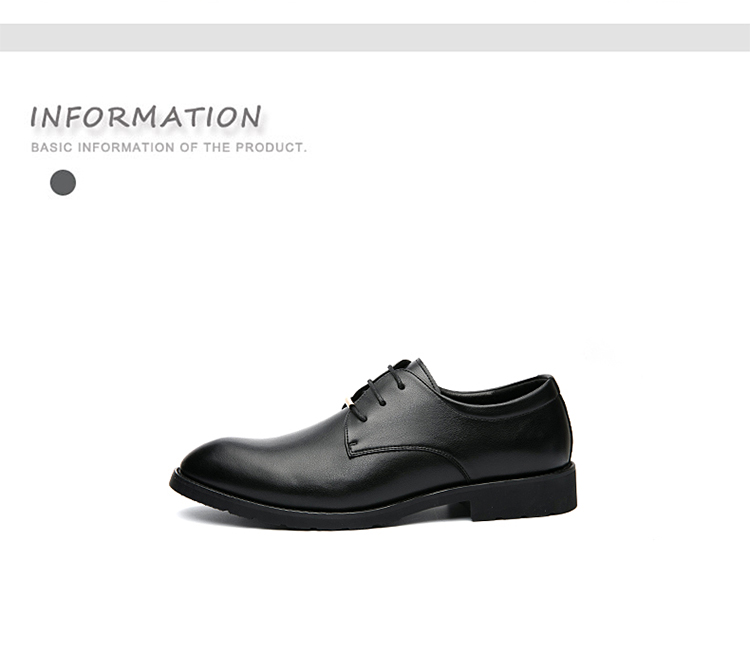
Task: Click the gold lace tip on shoe
Action: 350,401
